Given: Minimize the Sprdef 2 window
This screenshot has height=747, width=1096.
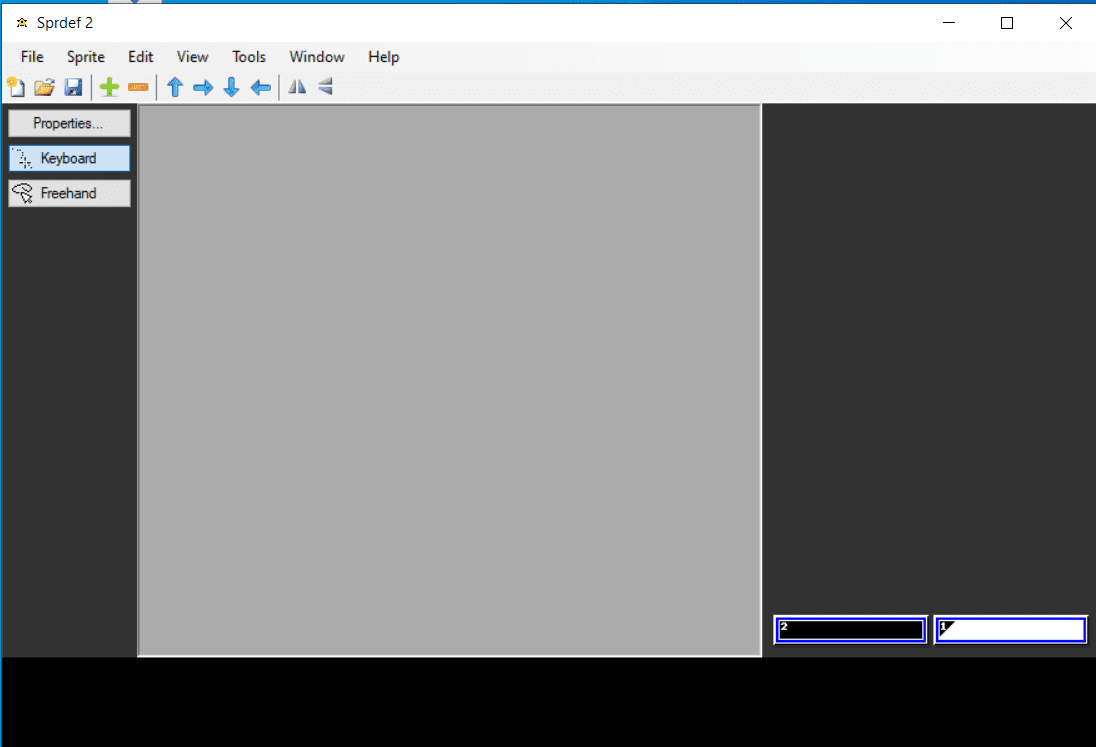Looking at the screenshot, I should click(949, 23).
